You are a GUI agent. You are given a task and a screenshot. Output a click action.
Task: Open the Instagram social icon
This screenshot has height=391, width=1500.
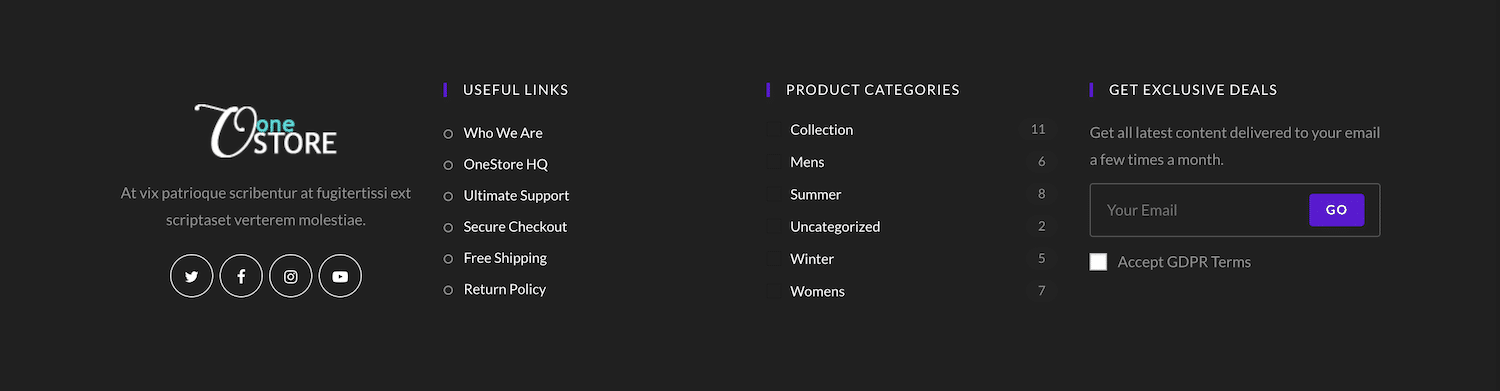(291, 276)
